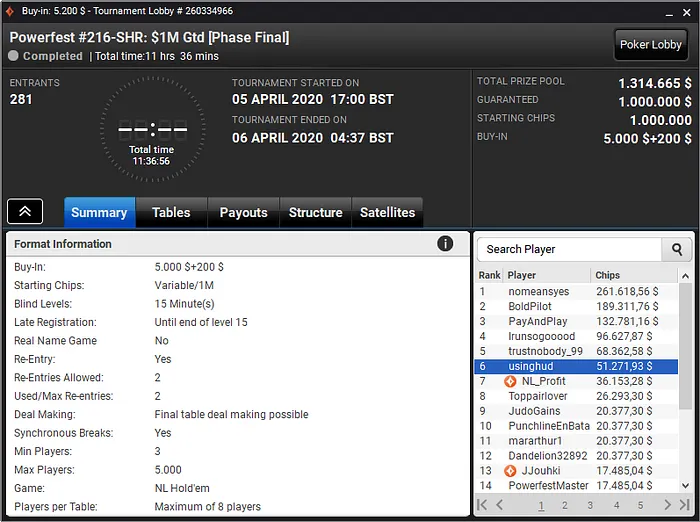Select player JudoGains in rankings
700x522 pixels.
point(576,411)
